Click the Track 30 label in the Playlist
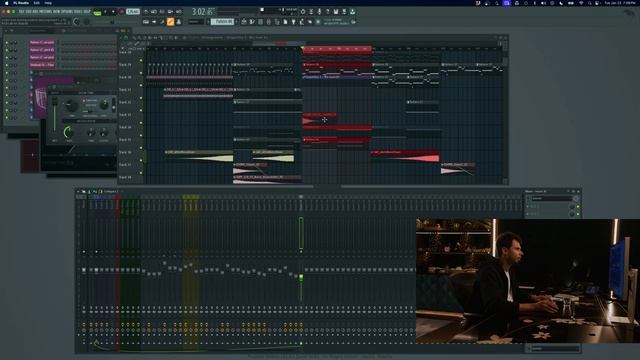Screen dimensions: 640x360 125,77
